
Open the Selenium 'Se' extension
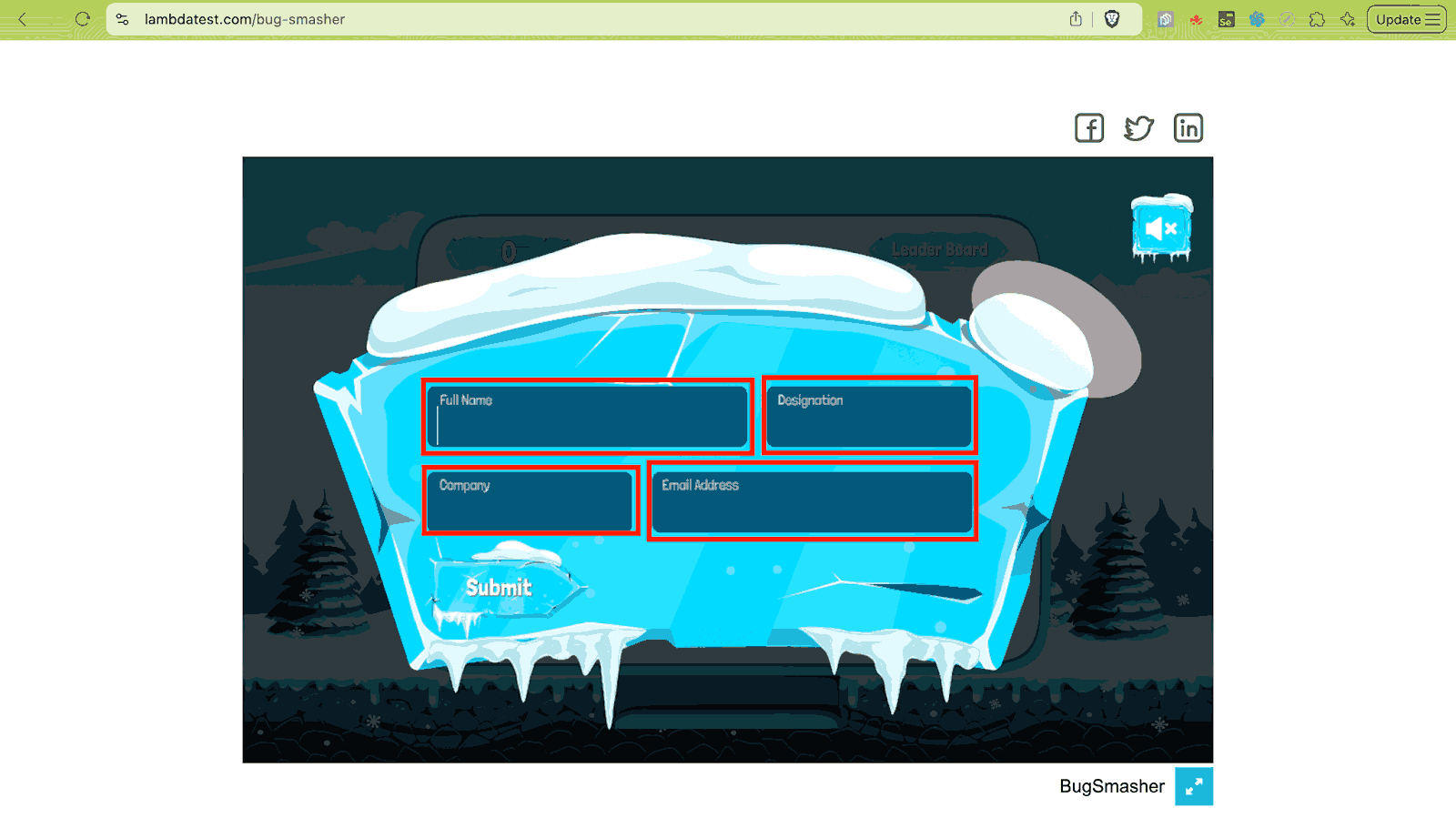[1227, 19]
